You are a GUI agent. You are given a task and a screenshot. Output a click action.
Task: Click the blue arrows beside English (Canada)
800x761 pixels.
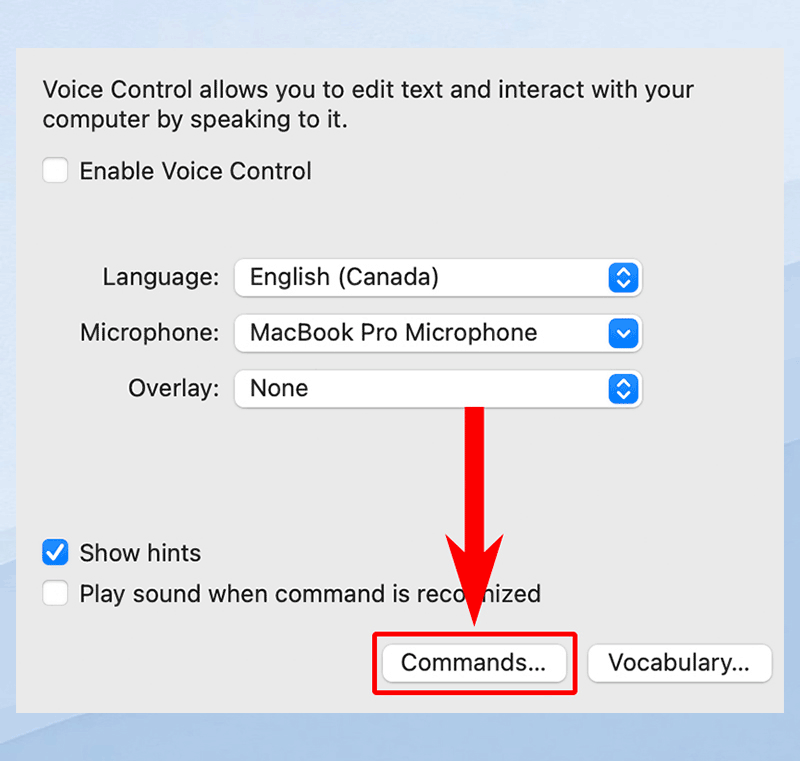pos(623,278)
